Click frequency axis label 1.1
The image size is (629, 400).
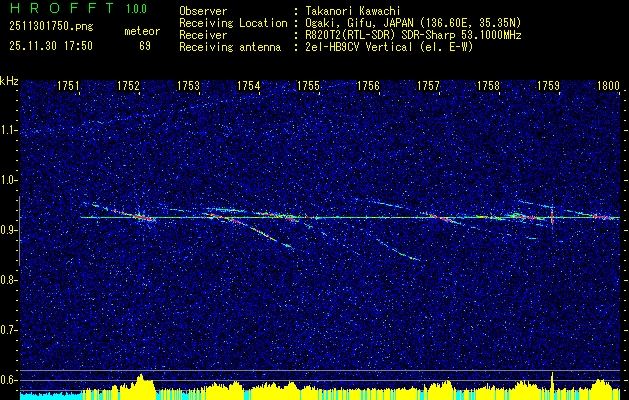[8, 130]
